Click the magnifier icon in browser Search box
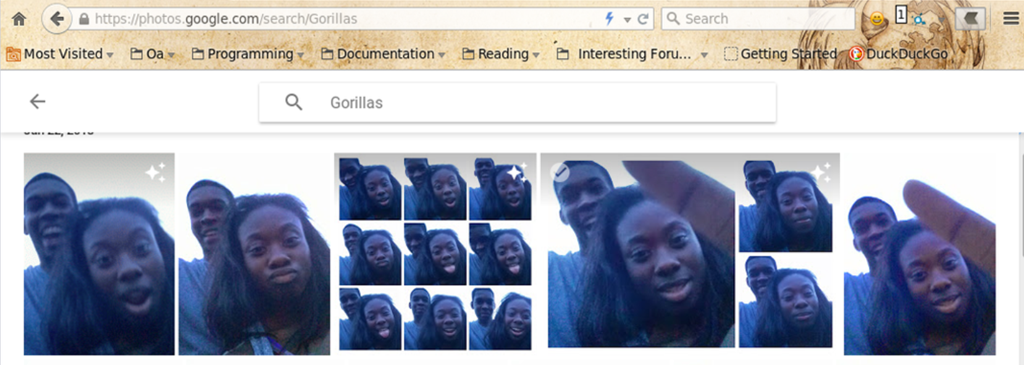 673,19
